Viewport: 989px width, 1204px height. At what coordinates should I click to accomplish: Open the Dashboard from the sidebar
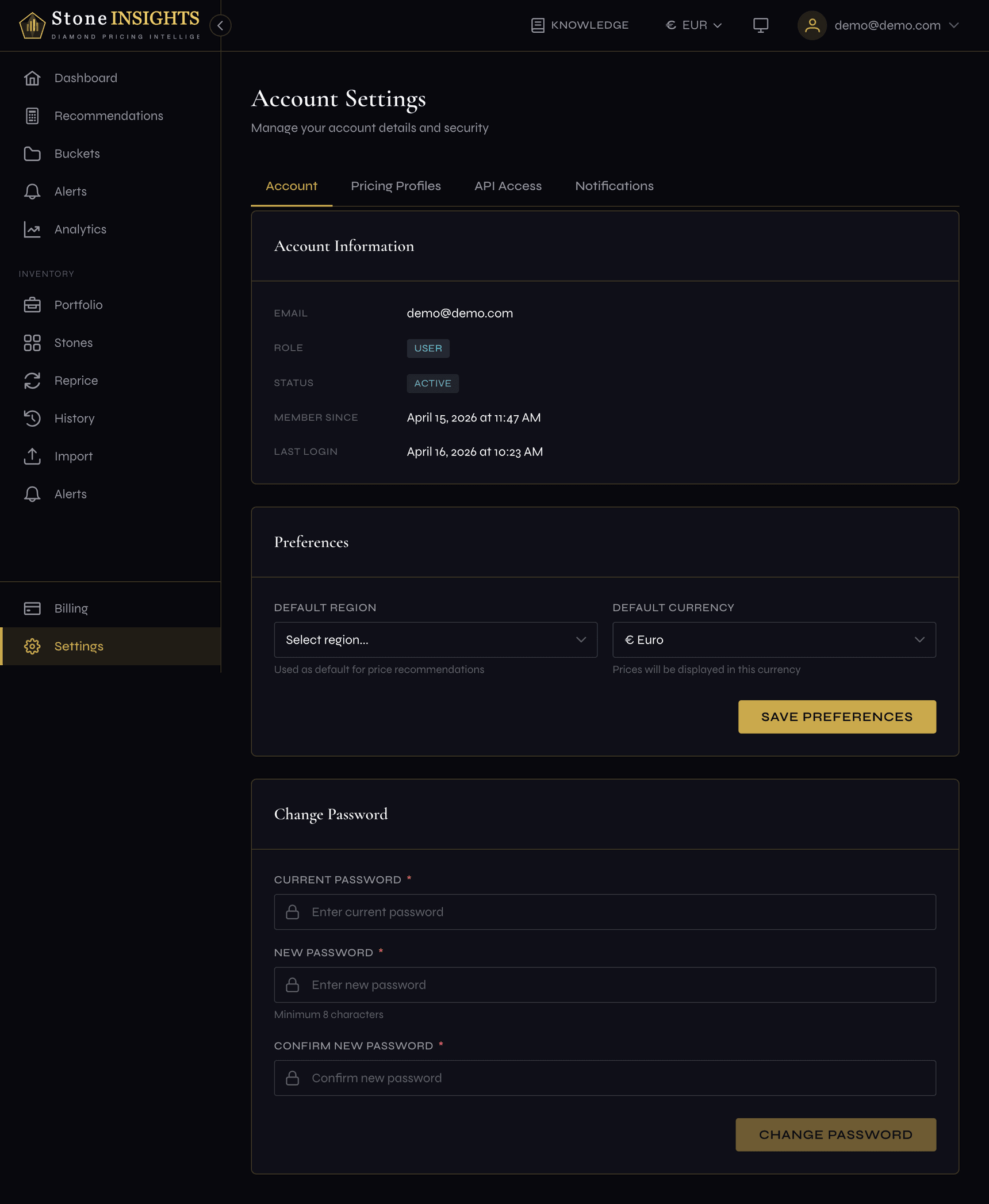click(86, 78)
